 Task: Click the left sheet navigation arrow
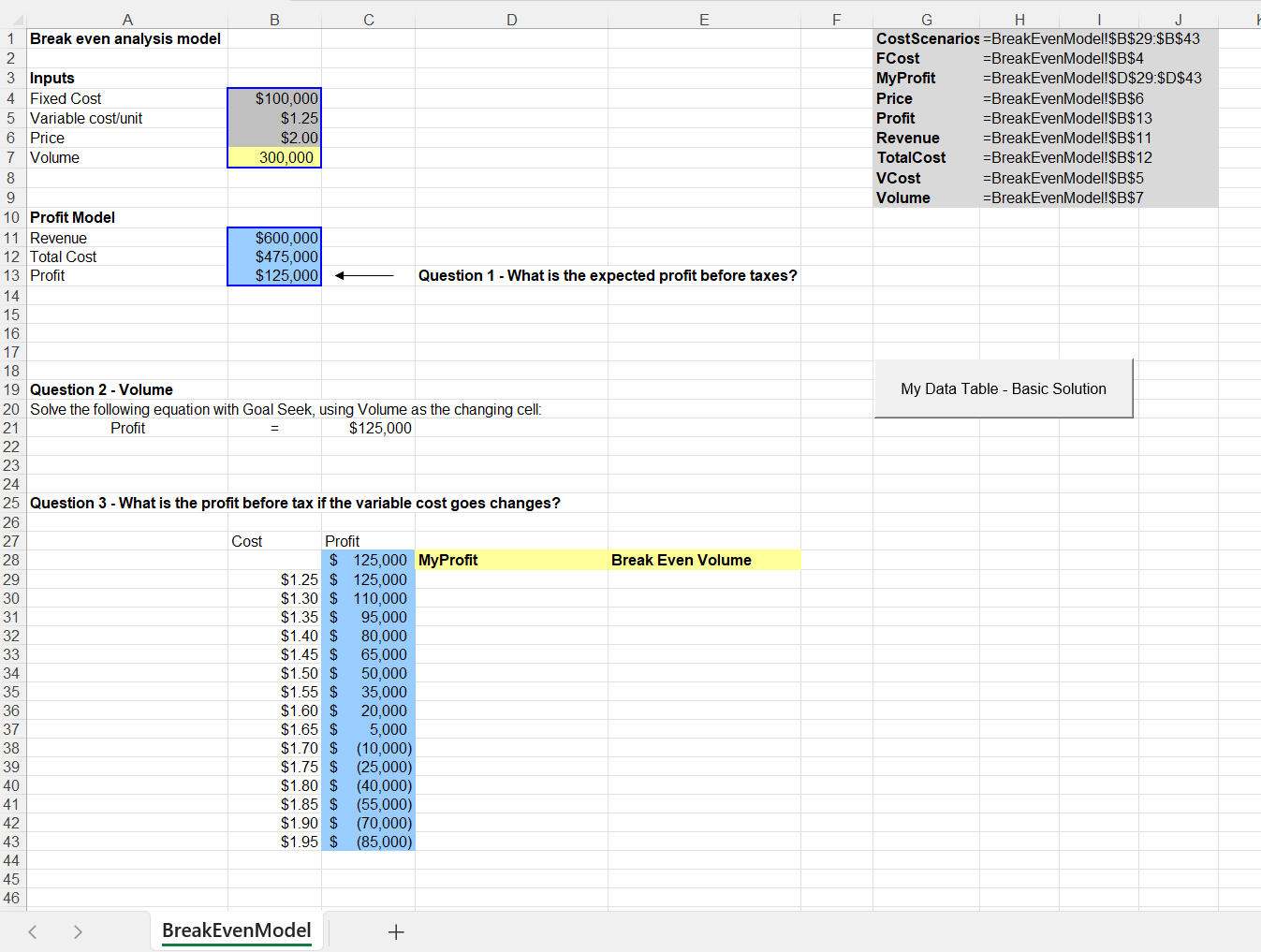click(x=32, y=931)
